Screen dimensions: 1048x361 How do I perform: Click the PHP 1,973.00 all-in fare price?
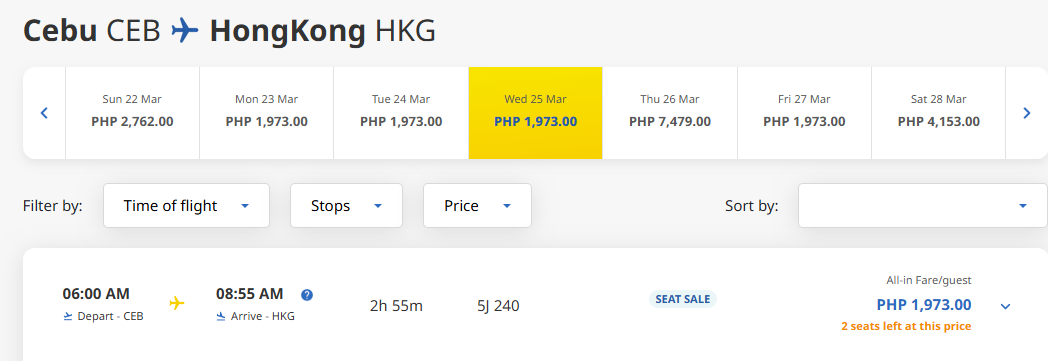point(924,305)
